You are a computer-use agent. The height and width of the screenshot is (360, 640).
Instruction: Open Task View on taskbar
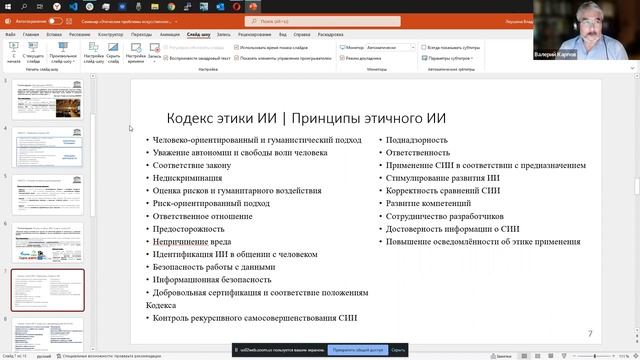click(40, 7)
